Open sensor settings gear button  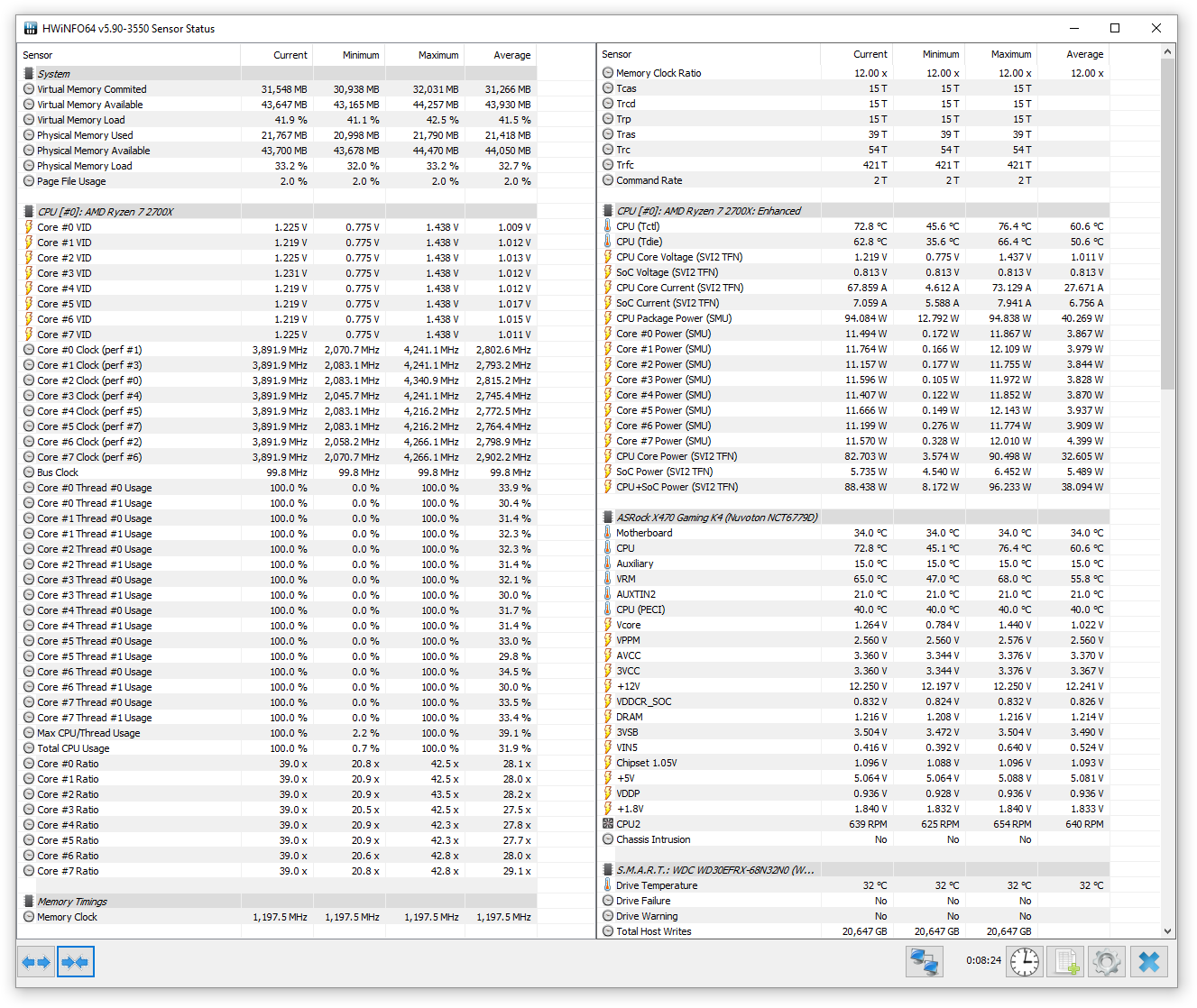pos(1108,962)
